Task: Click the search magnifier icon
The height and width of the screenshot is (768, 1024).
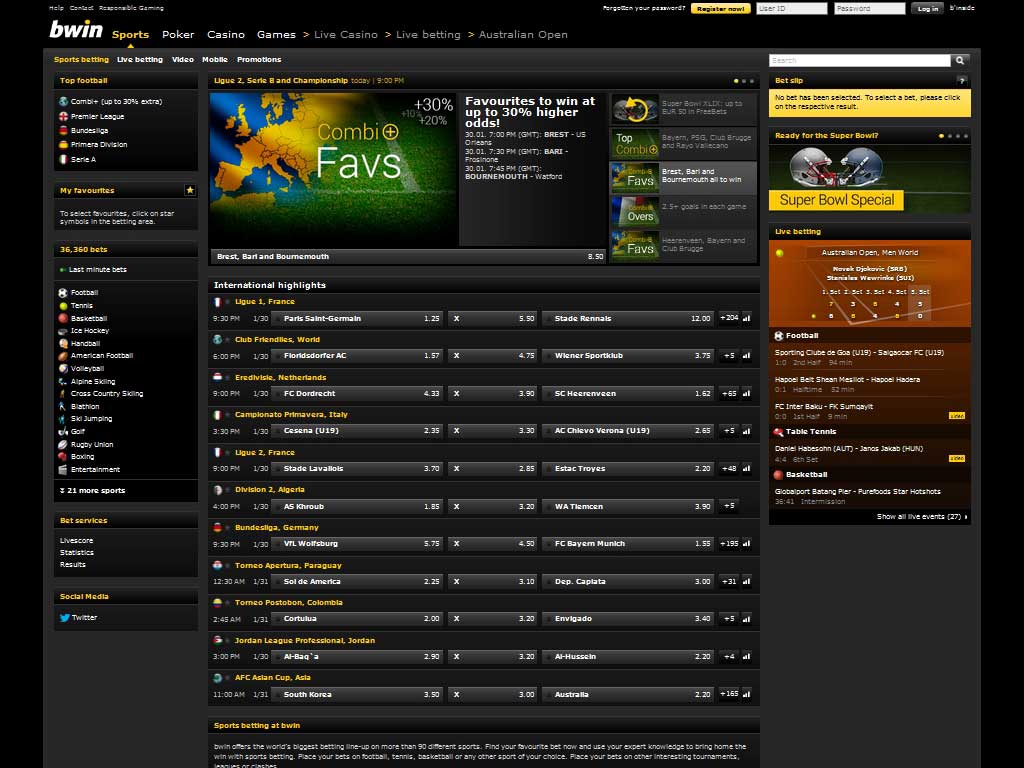Action: 959,60
